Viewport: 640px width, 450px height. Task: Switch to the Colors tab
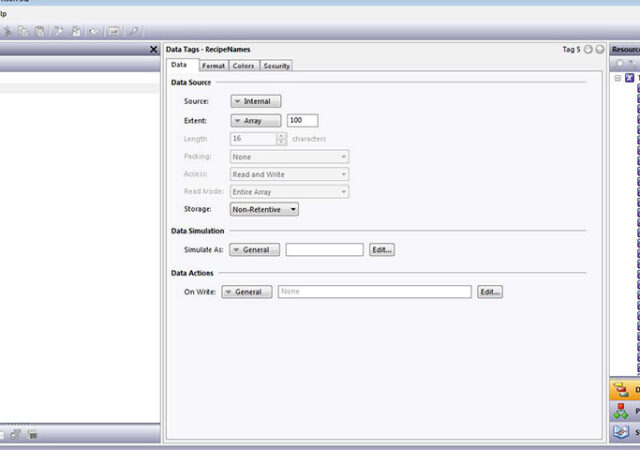tap(243, 66)
